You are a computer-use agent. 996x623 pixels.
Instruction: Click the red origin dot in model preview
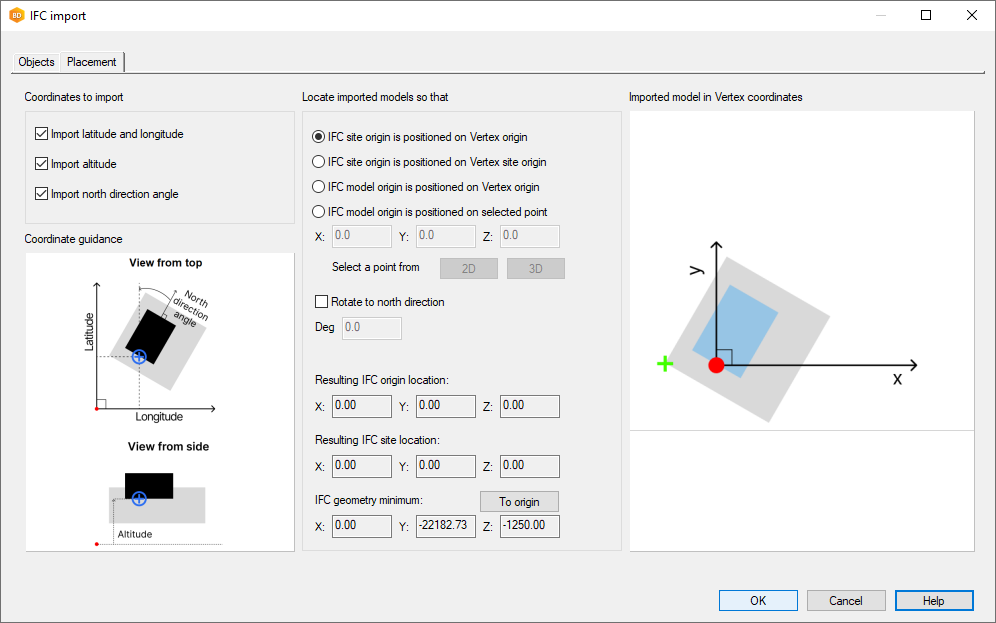[x=716, y=365]
